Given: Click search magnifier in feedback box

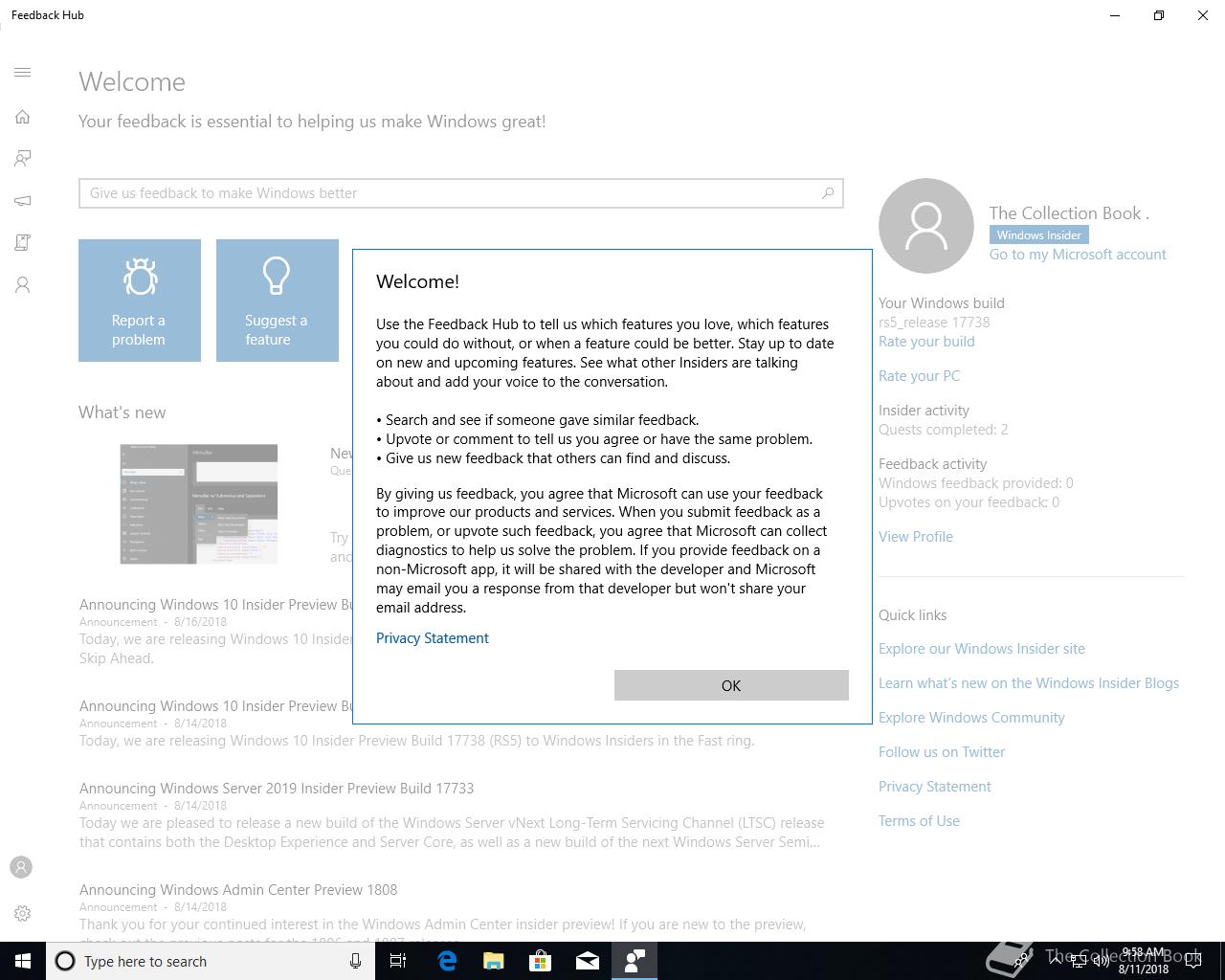Looking at the screenshot, I should click(x=828, y=193).
